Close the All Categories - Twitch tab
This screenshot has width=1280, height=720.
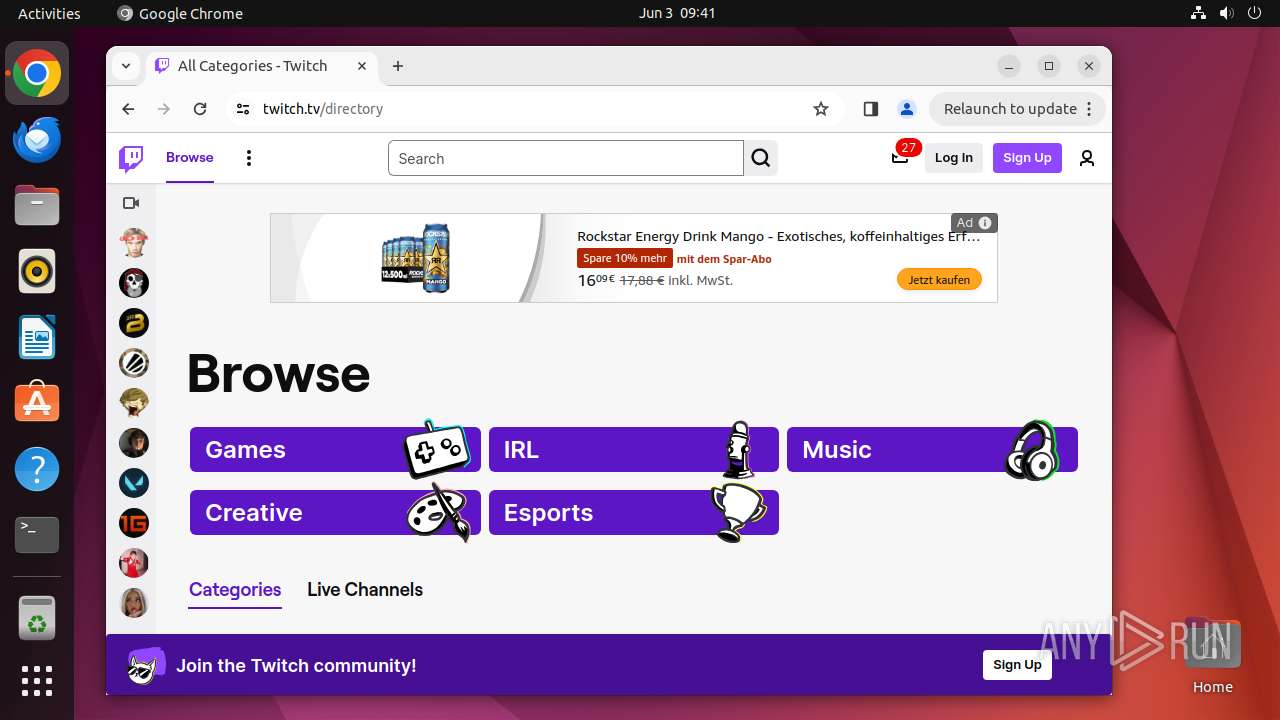point(362,66)
